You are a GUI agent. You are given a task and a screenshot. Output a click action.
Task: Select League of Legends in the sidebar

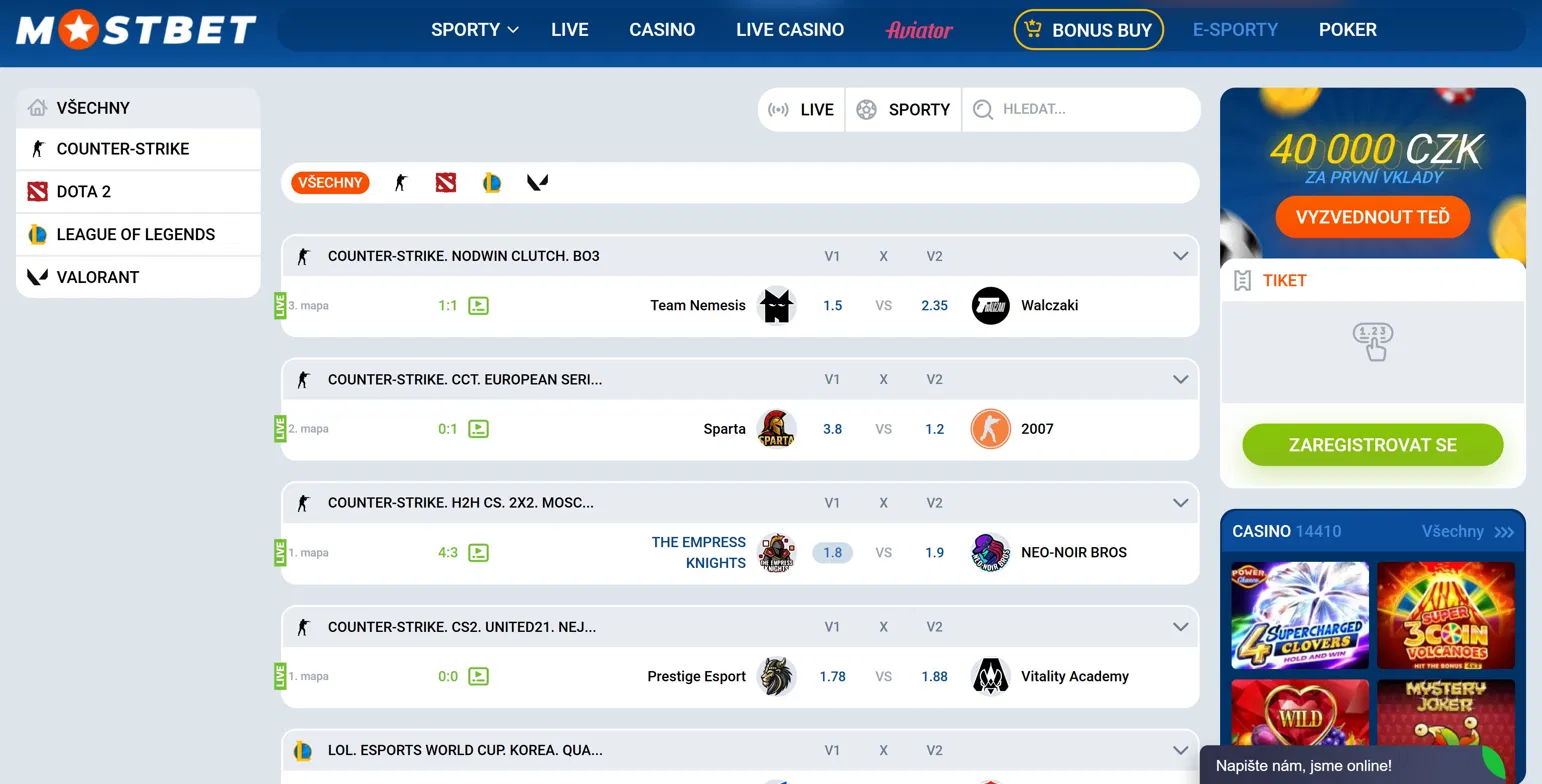138,235
